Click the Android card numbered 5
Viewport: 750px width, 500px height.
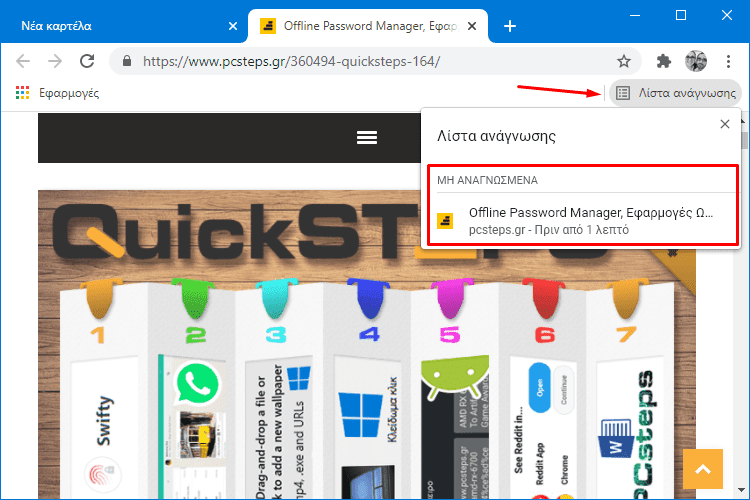click(454, 392)
